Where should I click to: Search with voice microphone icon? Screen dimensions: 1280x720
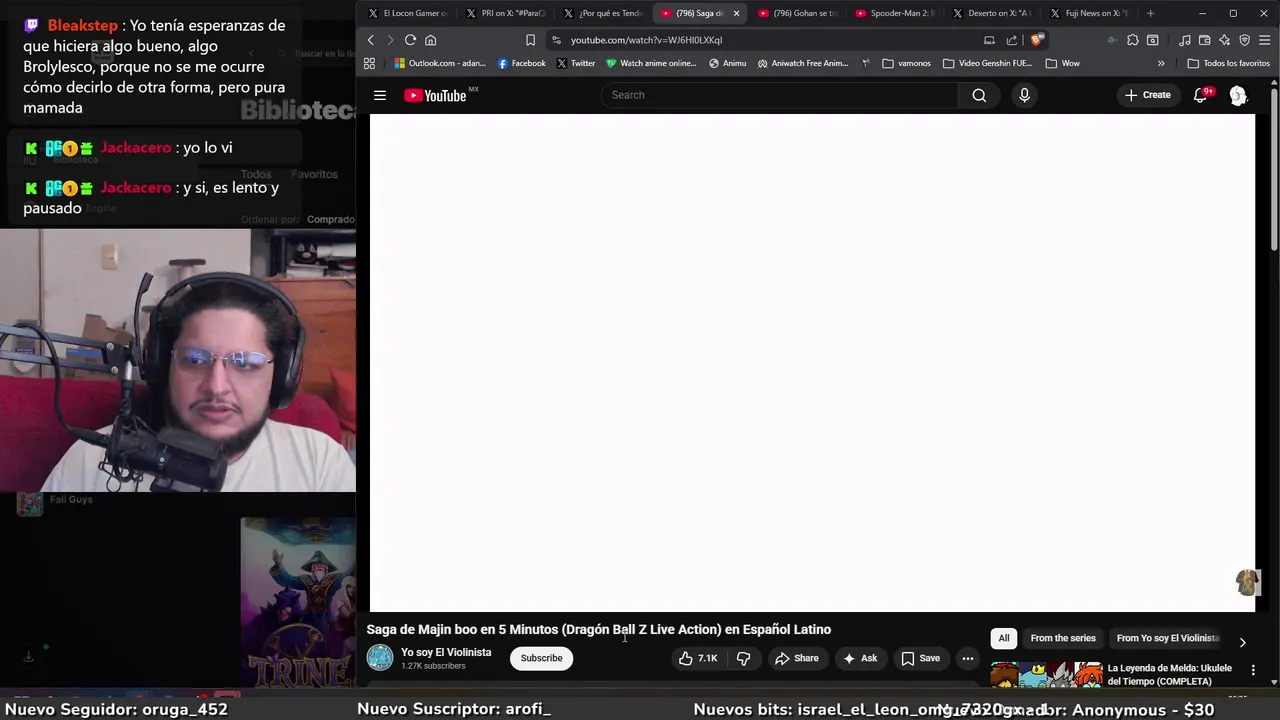pos(1024,95)
